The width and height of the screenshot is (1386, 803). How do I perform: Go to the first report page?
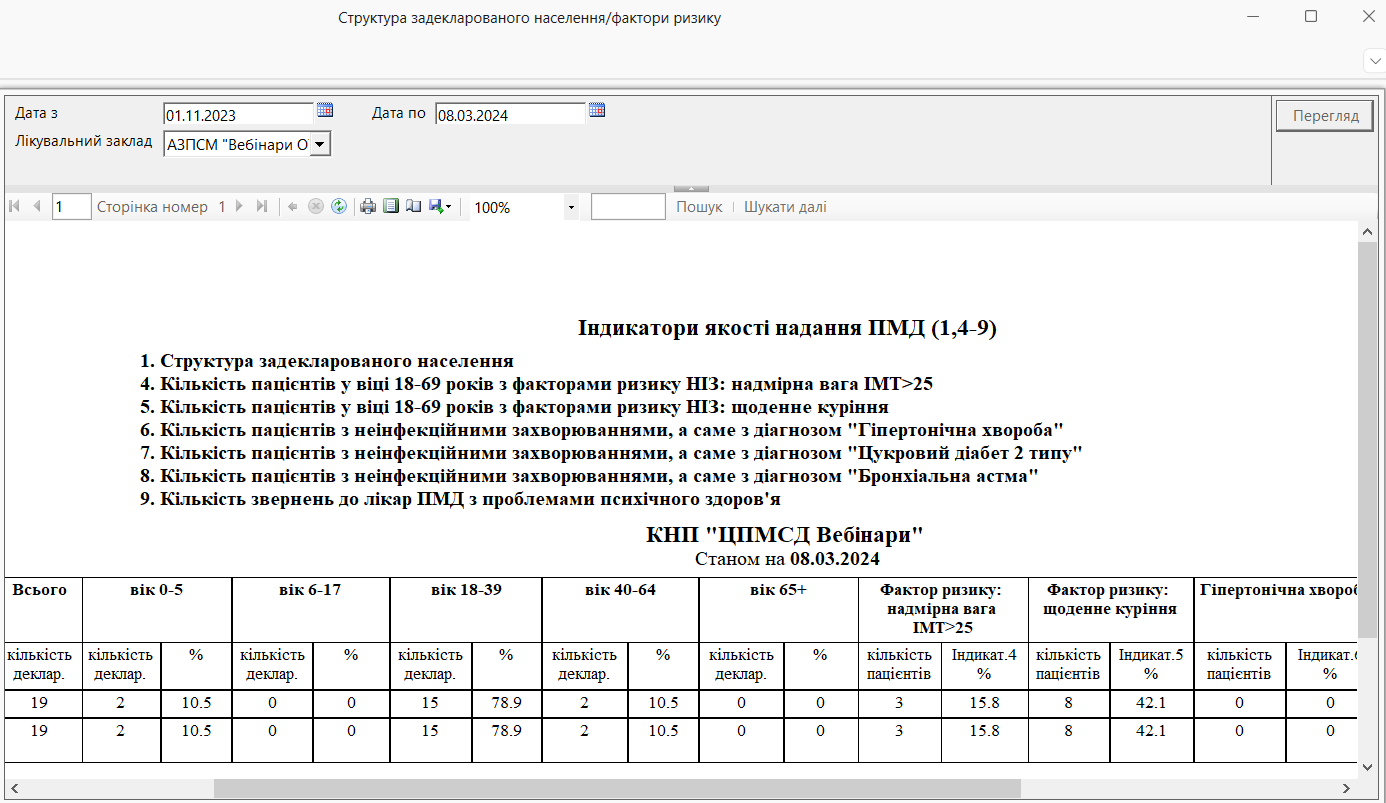[14, 206]
